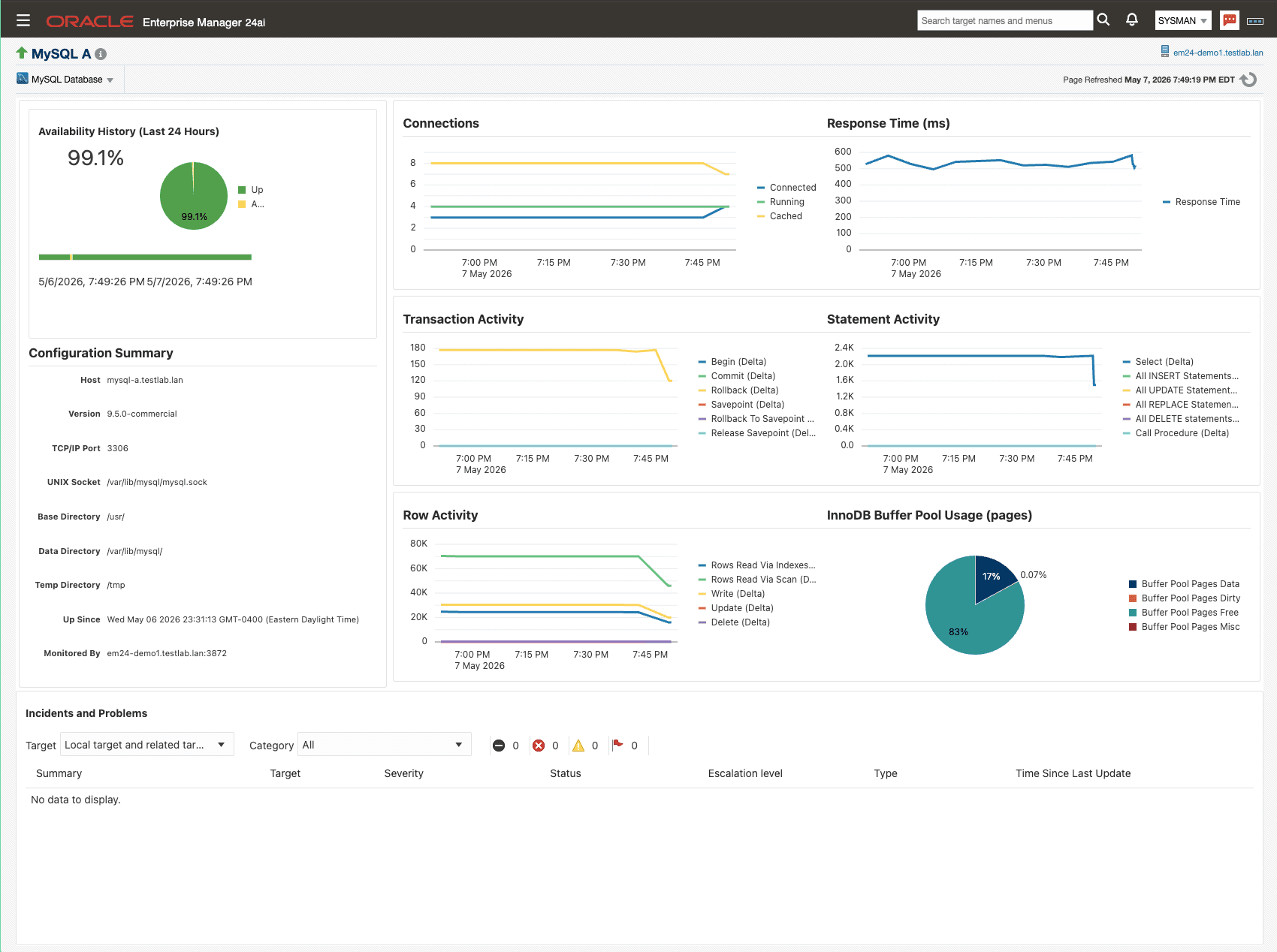Click the search magnifier icon
This screenshot has height=952, width=1277.
pos(1103,20)
